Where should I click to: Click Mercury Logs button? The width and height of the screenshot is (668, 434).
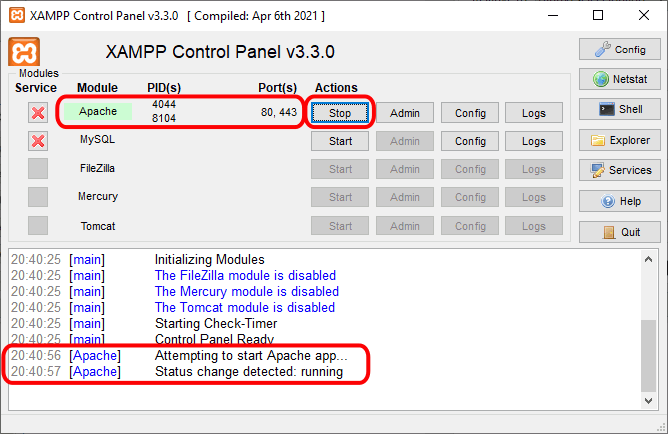pyautogui.click(x=534, y=197)
